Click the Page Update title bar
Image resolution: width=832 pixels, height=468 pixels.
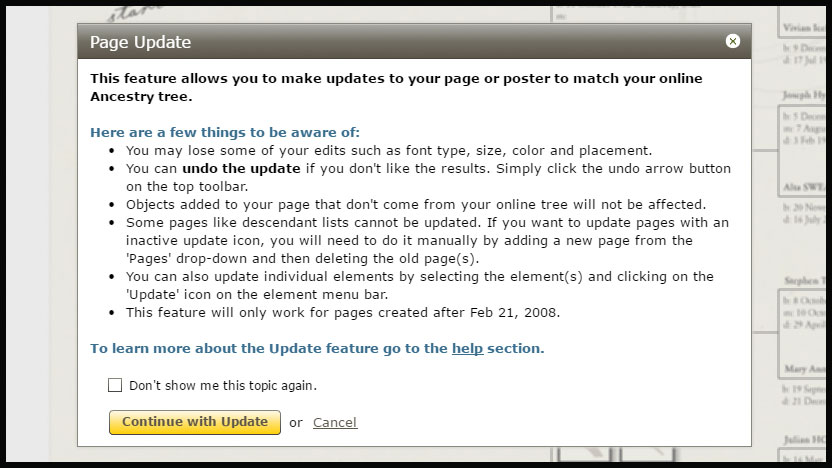coord(414,41)
